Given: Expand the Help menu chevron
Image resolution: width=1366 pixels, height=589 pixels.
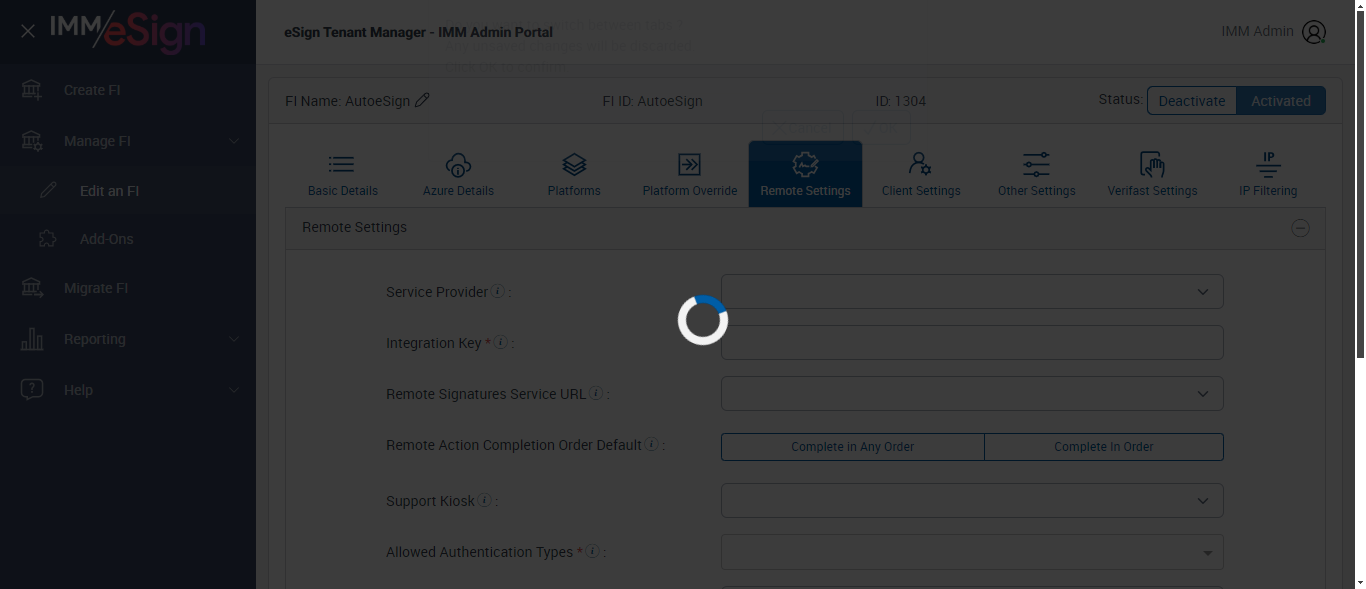Looking at the screenshot, I should (x=234, y=390).
